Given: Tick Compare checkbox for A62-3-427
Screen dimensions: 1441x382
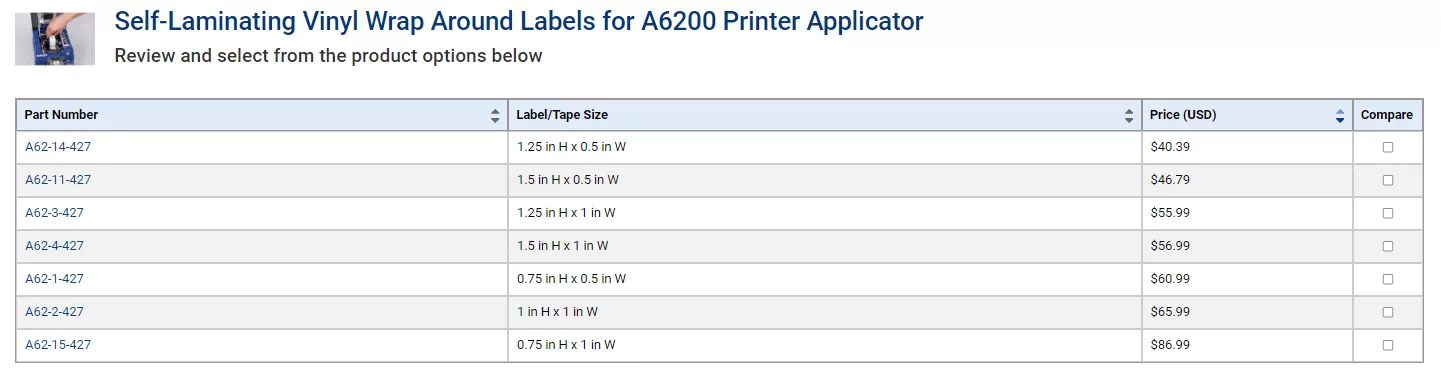Looking at the screenshot, I should point(1388,213).
